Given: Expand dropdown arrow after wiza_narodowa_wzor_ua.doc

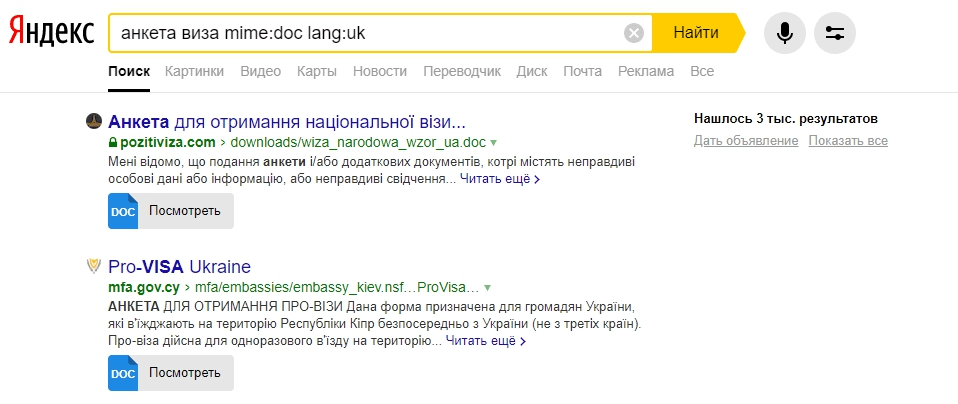Looking at the screenshot, I should click(494, 143).
